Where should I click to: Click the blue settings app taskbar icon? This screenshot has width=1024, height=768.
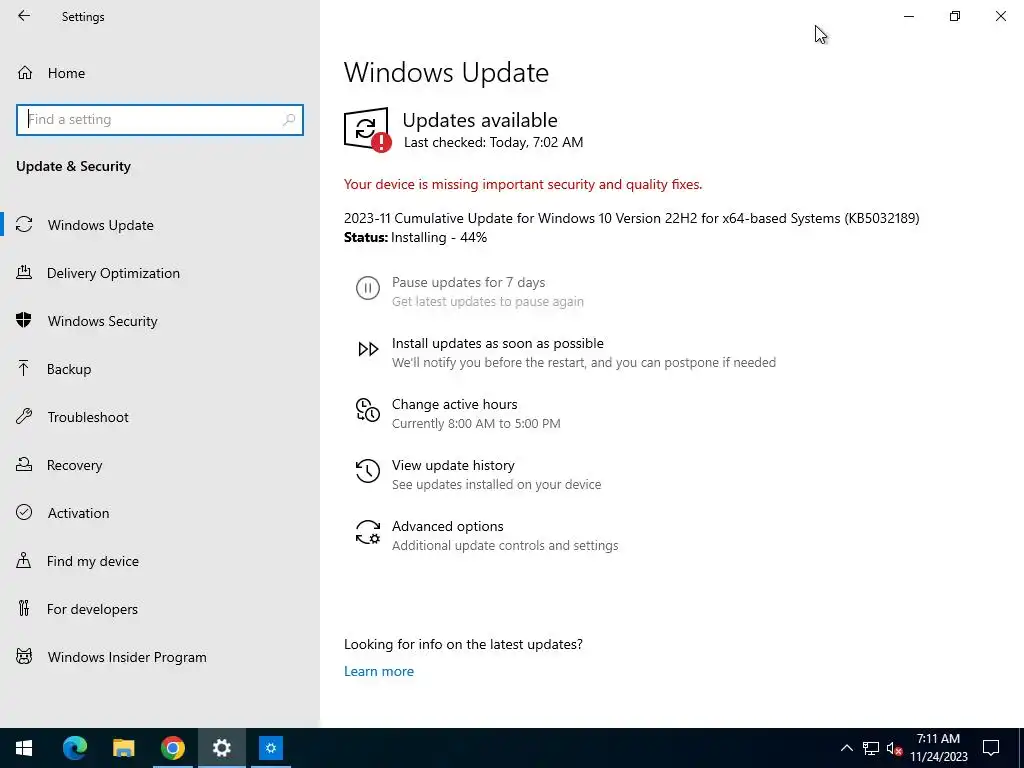(270, 748)
